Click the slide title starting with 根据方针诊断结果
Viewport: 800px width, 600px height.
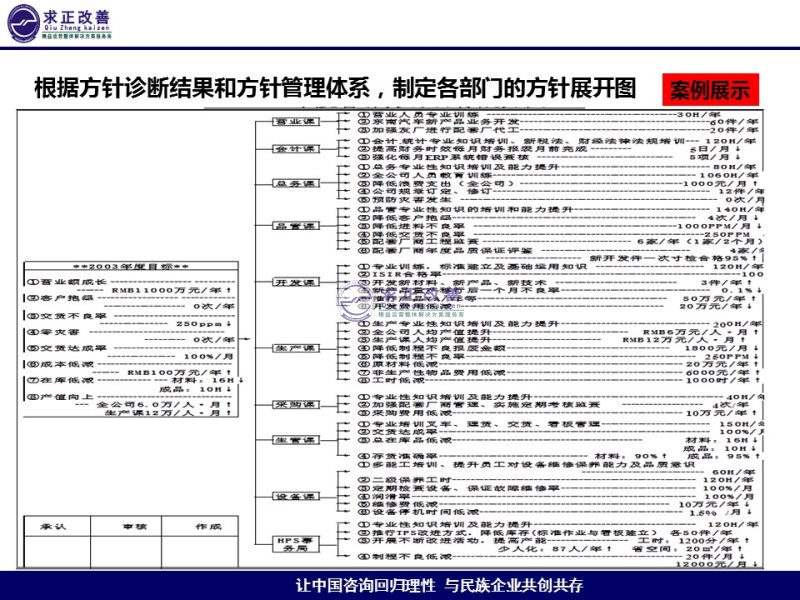[334, 89]
